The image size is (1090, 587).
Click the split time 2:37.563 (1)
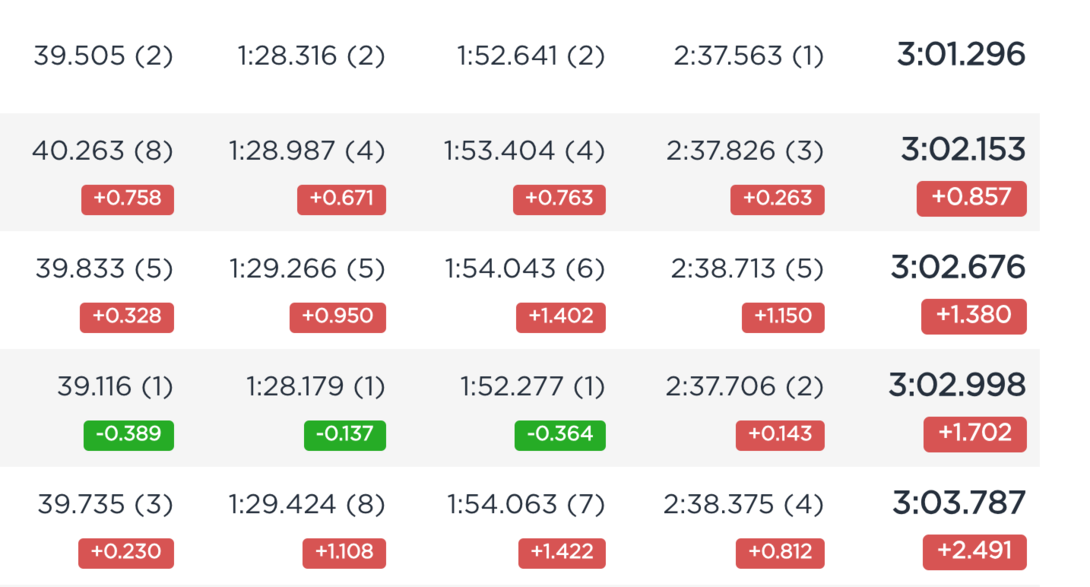coord(749,56)
